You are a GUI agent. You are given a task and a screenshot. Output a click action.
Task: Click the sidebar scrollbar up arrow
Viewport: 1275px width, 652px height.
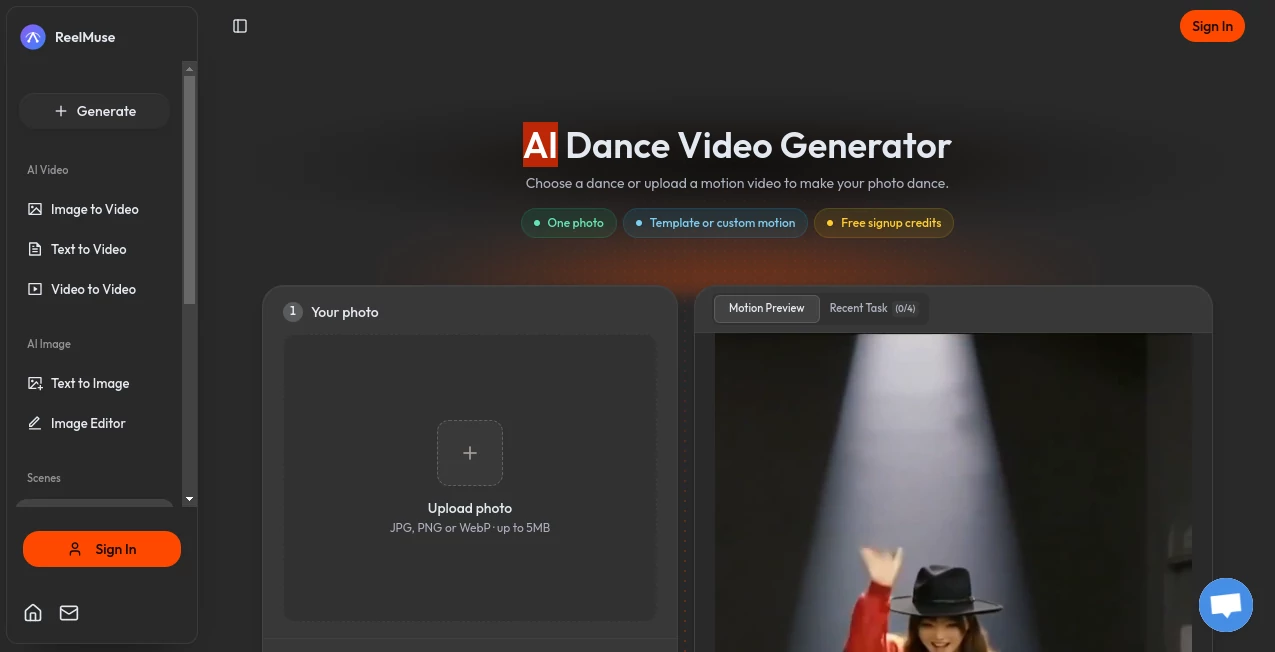190,69
